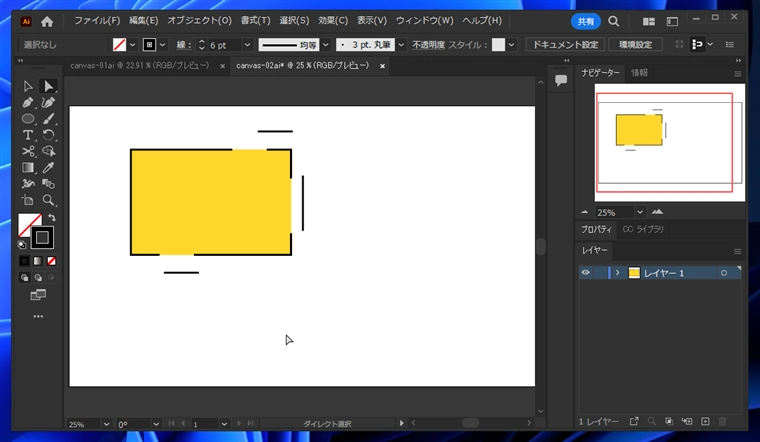Switch to 情報 panel tab
Image resolution: width=760 pixels, height=442 pixels.
pos(639,73)
